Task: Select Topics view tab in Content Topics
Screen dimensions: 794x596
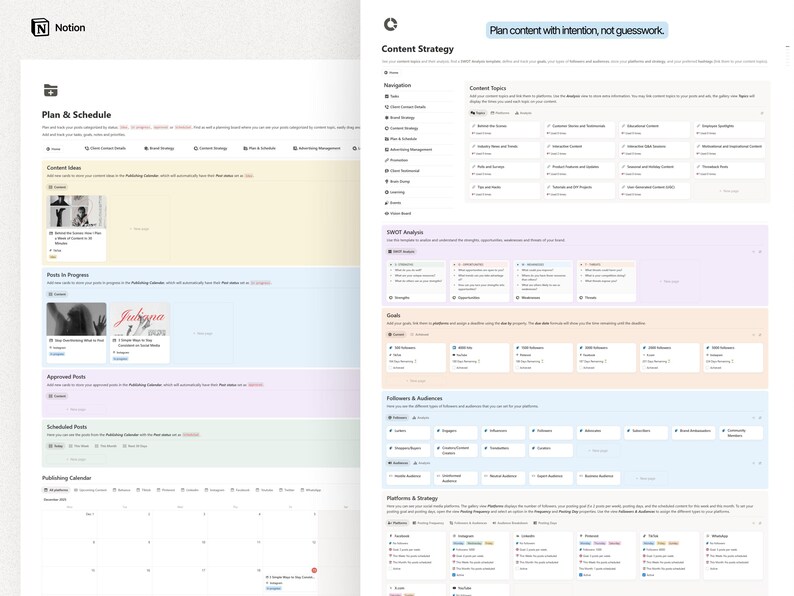Action: [478, 113]
